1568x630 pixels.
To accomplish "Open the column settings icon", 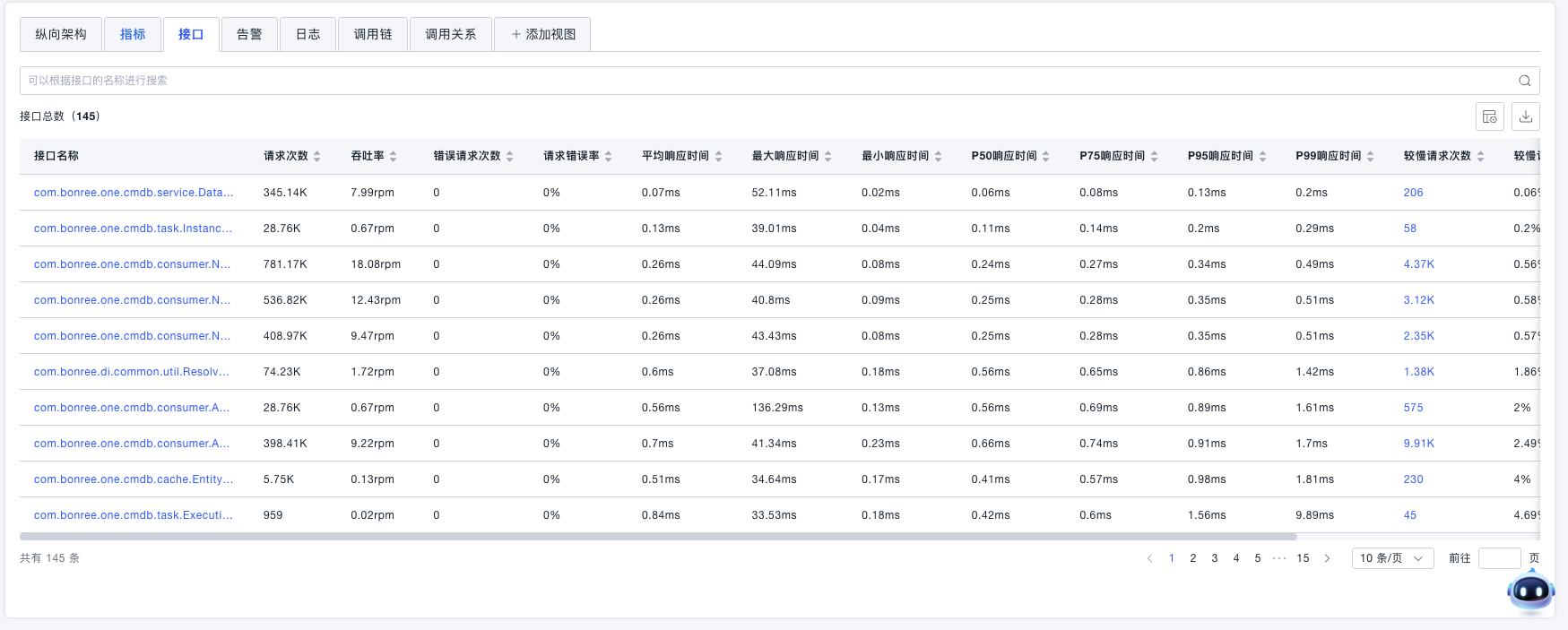I will tap(1489, 117).
